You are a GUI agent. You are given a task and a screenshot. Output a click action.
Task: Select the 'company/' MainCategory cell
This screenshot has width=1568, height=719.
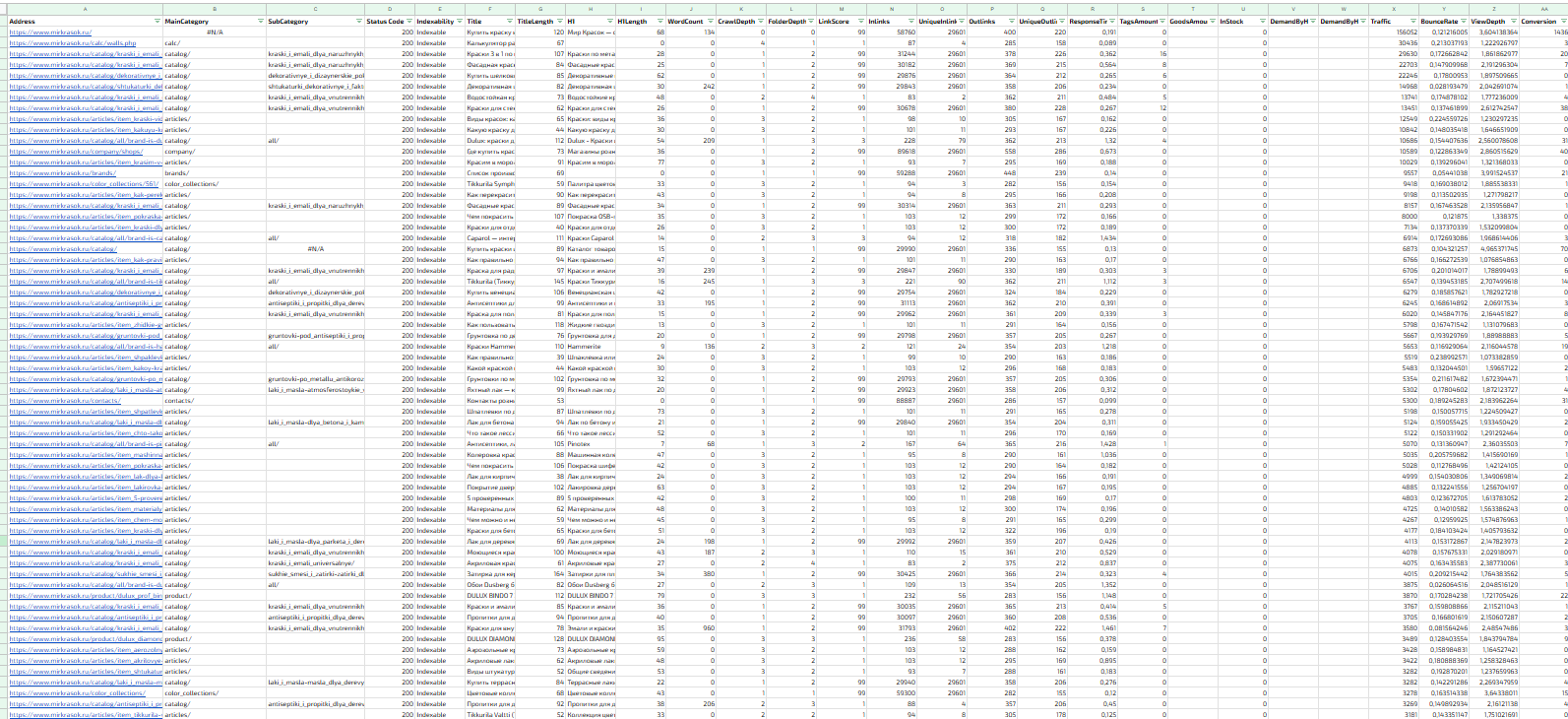tap(215, 152)
